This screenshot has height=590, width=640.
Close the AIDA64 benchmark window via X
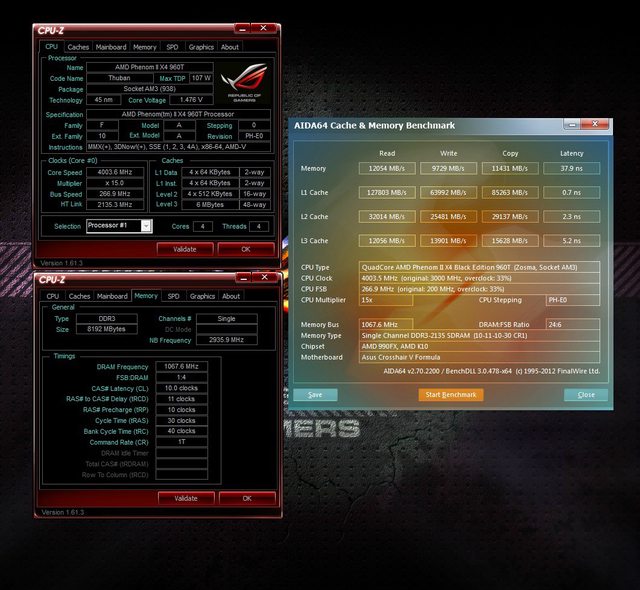pyautogui.click(x=595, y=124)
